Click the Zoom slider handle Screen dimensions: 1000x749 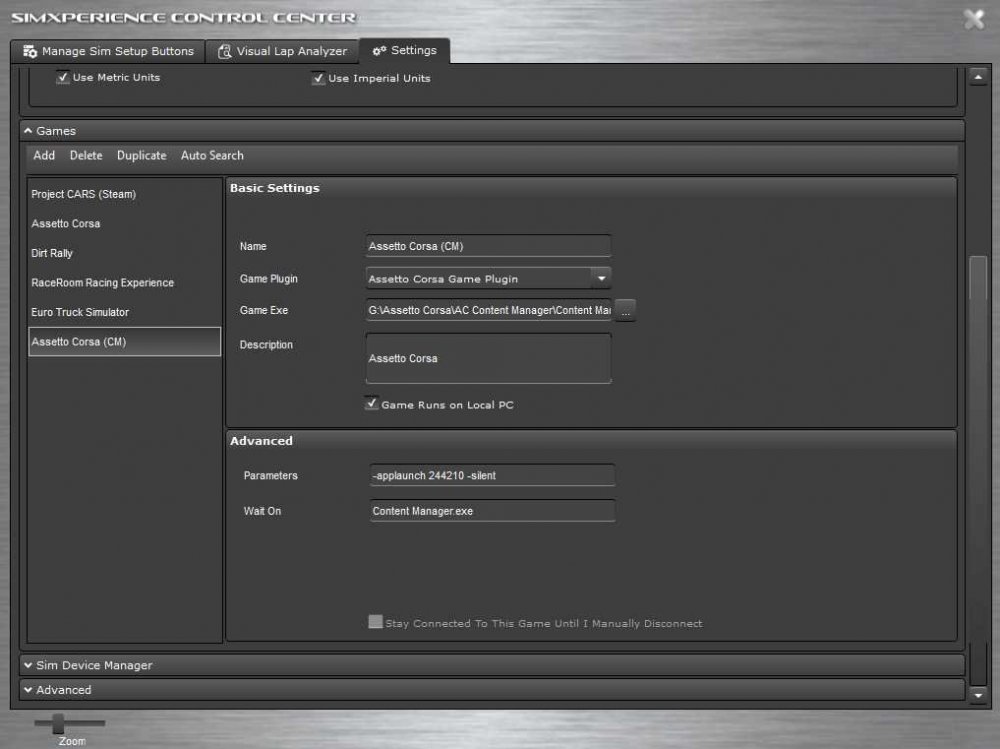pyautogui.click(x=58, y=723)
